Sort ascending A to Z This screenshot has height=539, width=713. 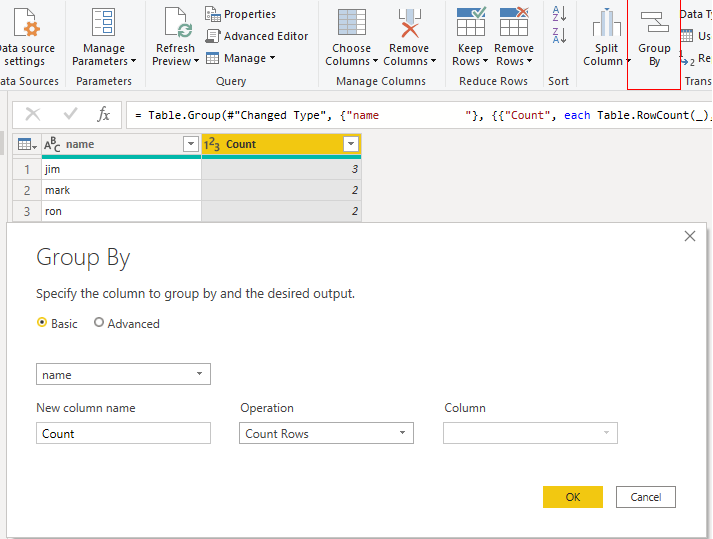559,14
